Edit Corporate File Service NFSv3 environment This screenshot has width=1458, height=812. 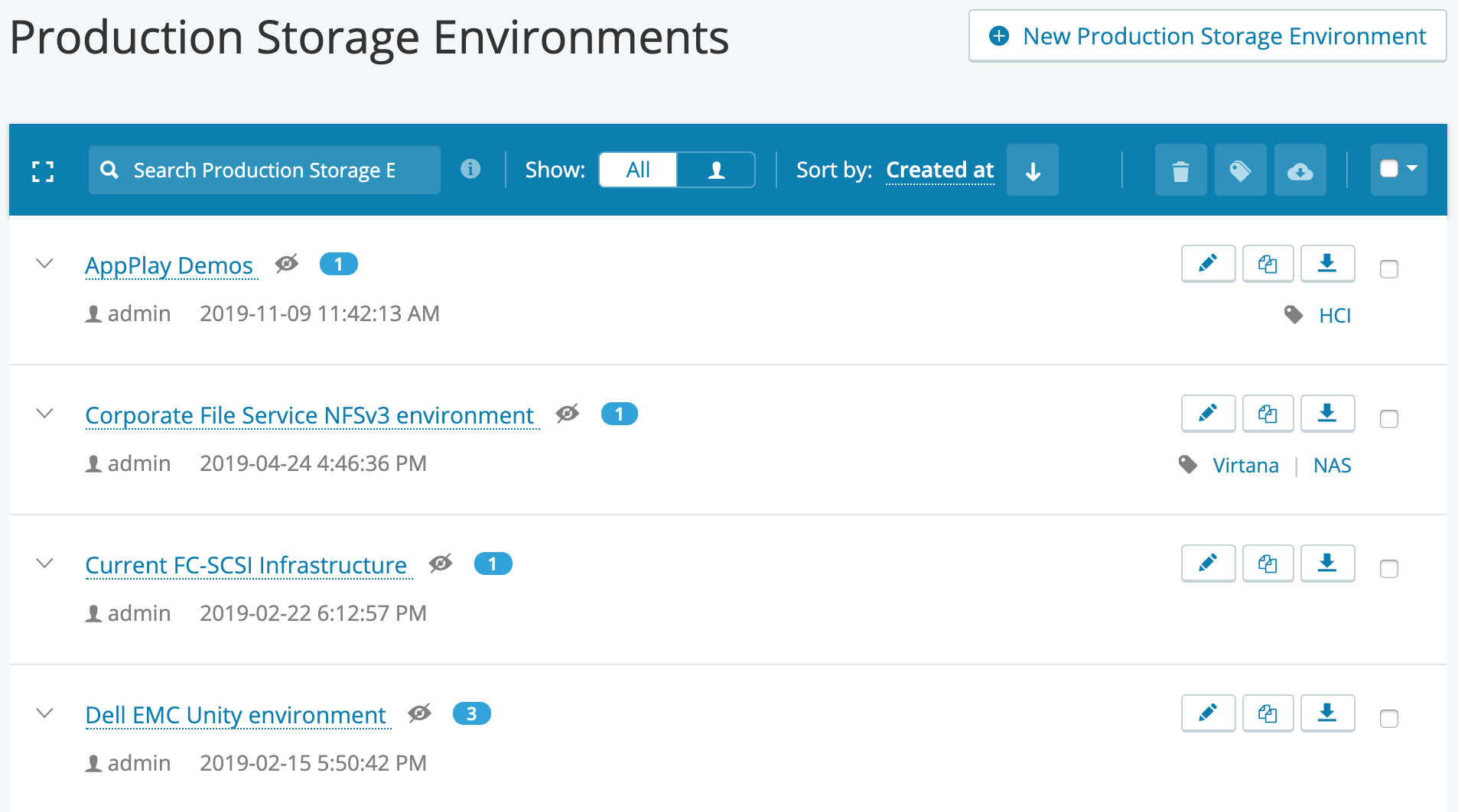[1209, 414]
